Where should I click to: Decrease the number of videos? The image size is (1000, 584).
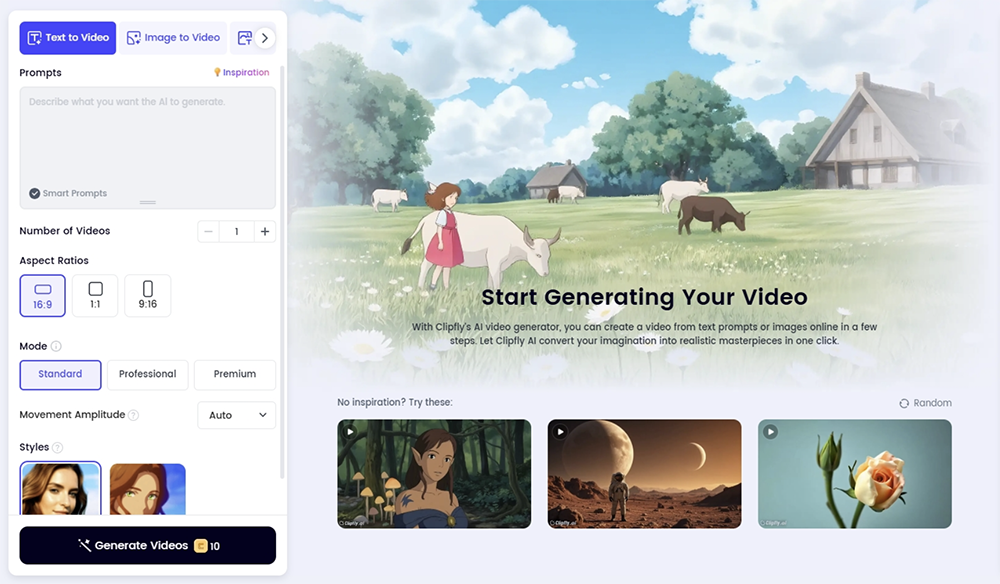pyautogui.click(x=208, y=231)
